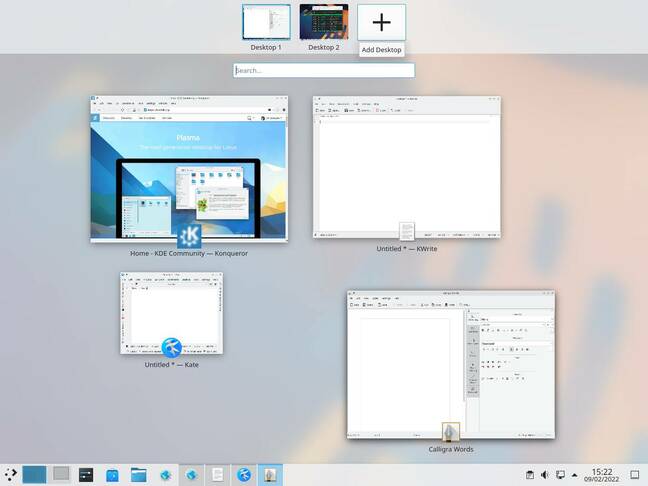The height and width of the screenshot is (486, 648).
Task: Activate the Calligra Words task in the panel
Action: coord(270,475)
